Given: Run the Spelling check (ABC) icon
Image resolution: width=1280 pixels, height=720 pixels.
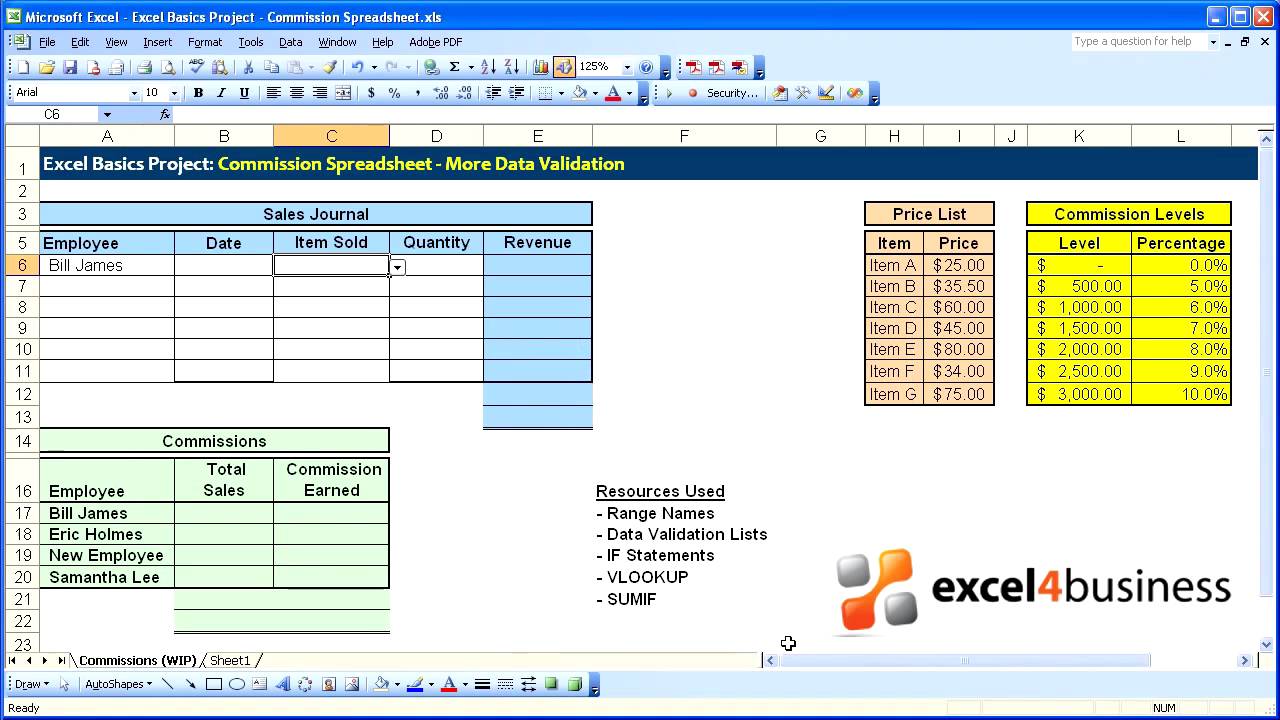Looking at the screenshot, I should pyautogui.click(x=196, y=67).
